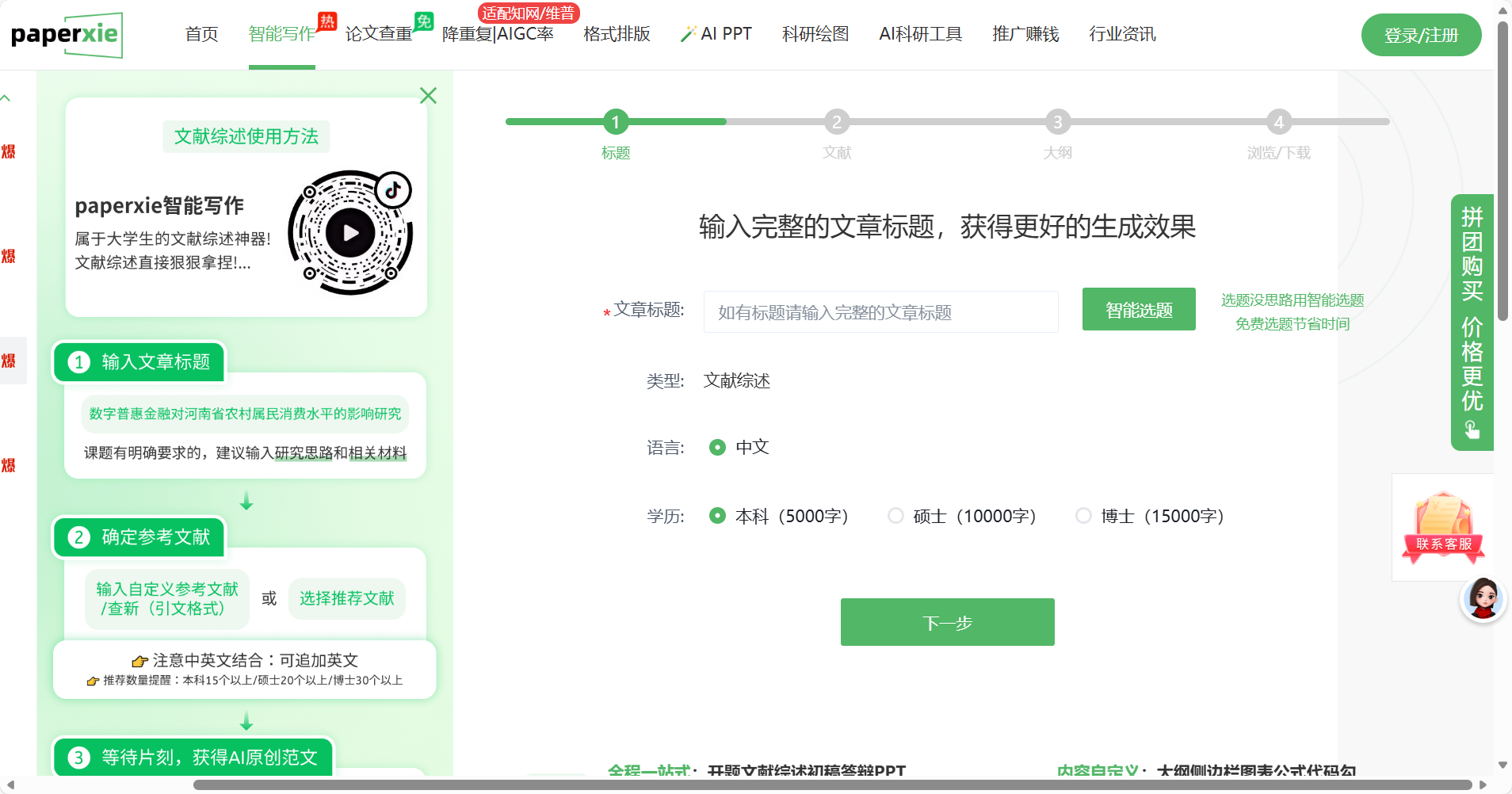
Task: Click the 下一步 button
Action: tap(947, 622)
